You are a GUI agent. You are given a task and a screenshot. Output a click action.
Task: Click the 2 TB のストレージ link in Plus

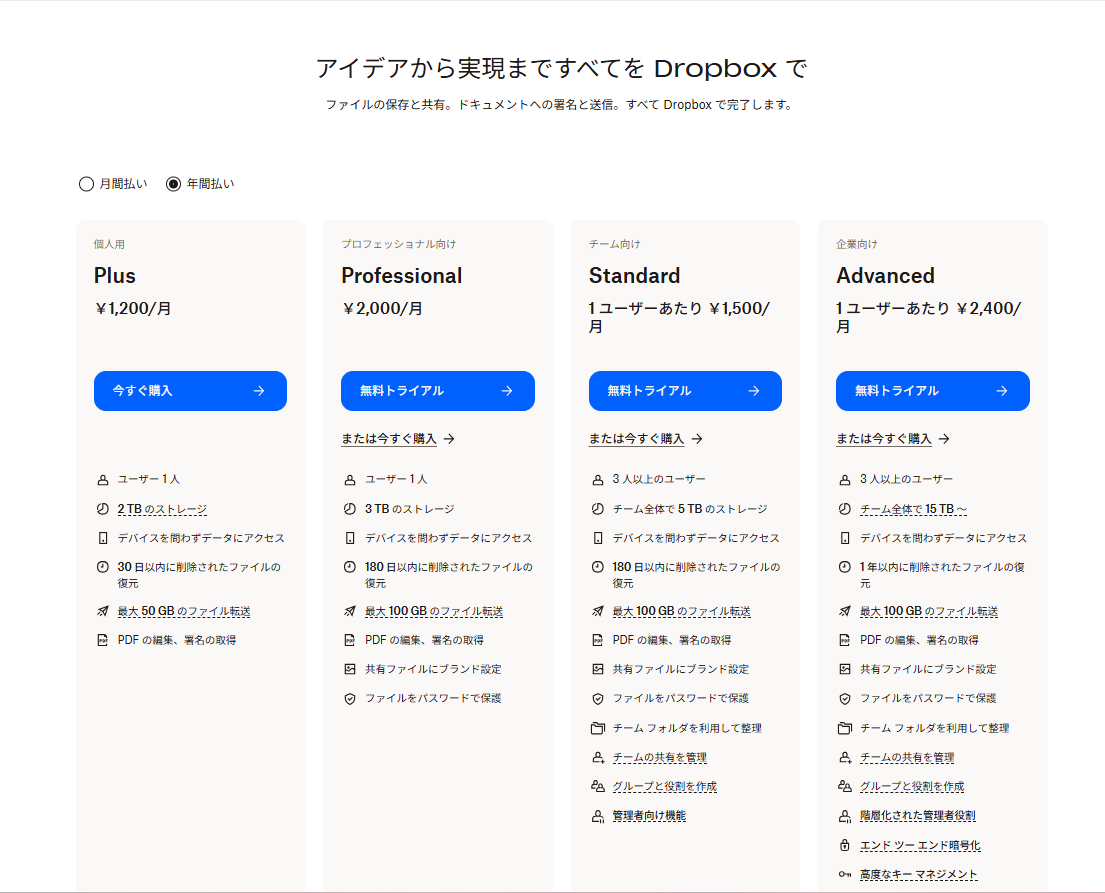click(x=162, y=509)
